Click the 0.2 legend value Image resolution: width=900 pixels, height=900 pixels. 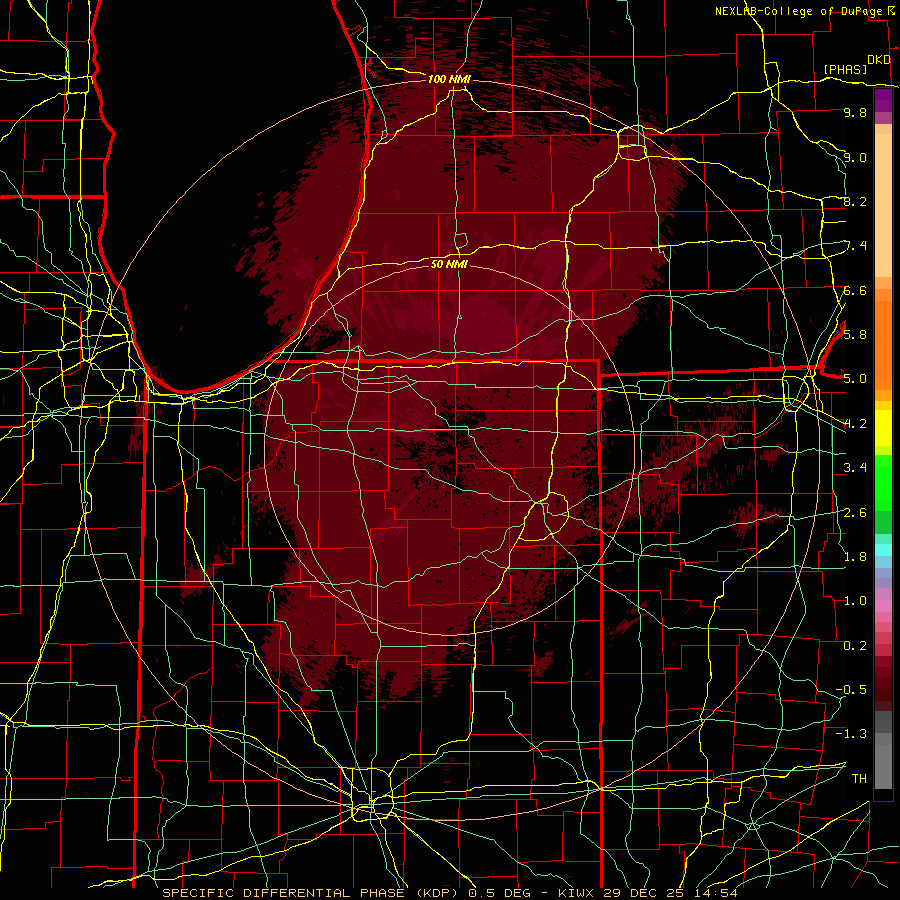click(x=855, y=645)
